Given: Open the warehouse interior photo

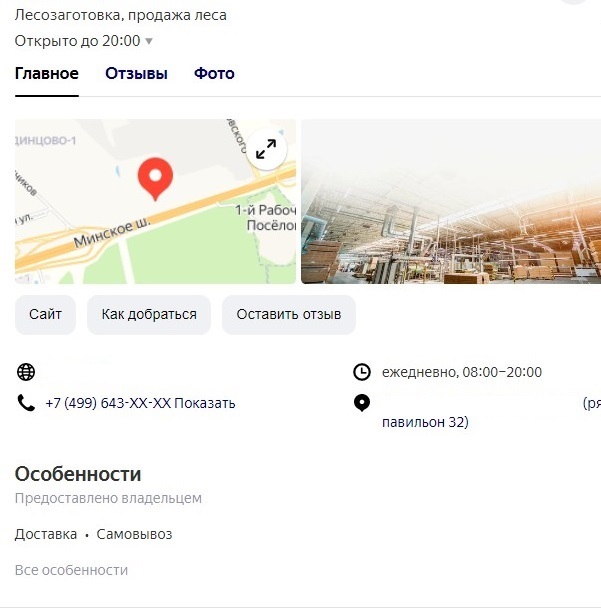Looking at the screenshot, I should 450,202.
